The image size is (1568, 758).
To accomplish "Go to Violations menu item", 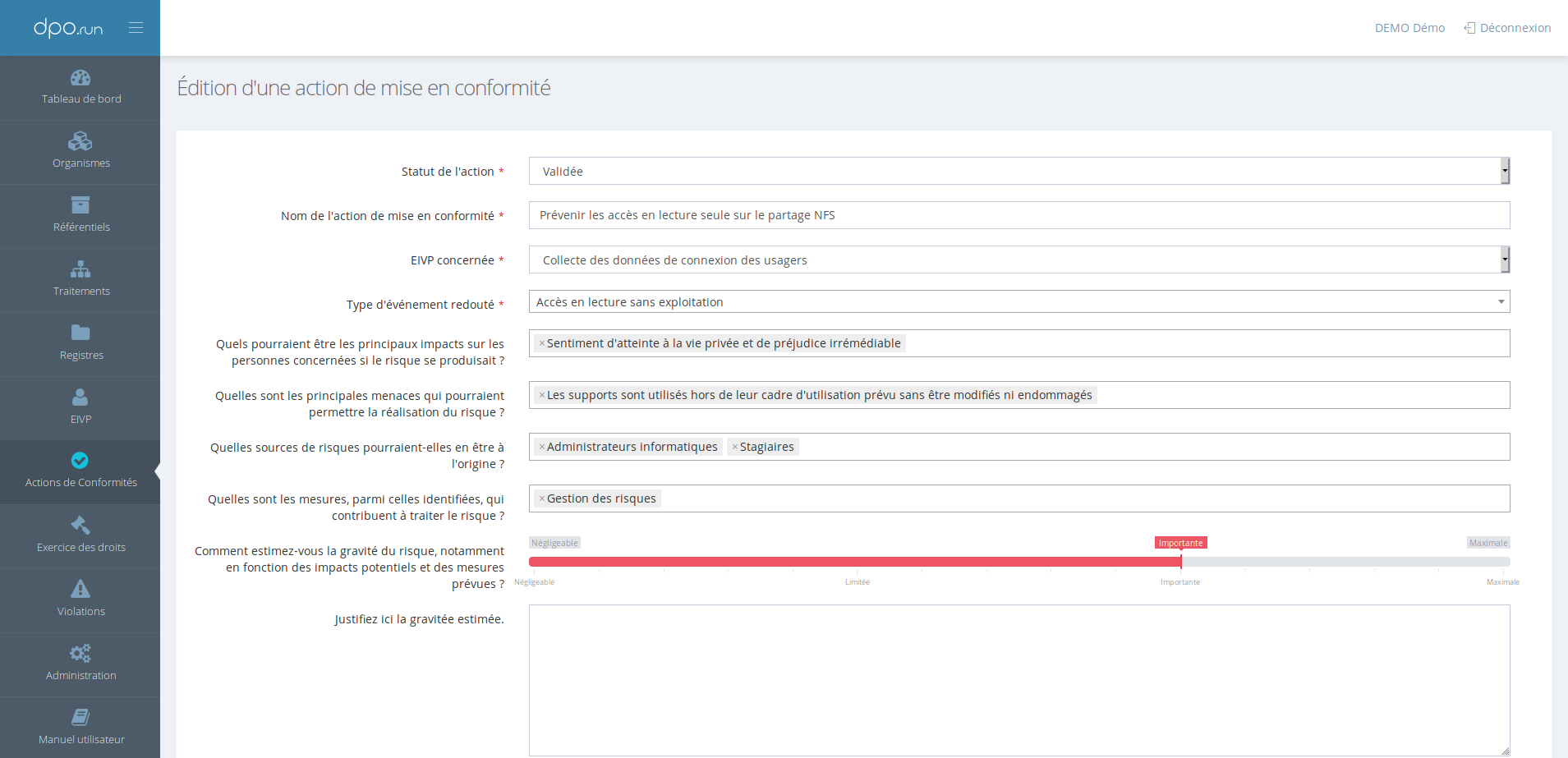I will 80,601.
